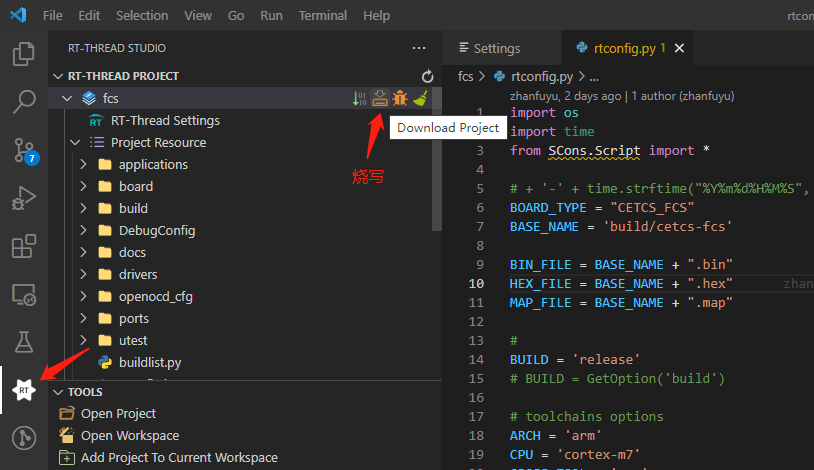Click the BUILD = 'release' line

(575, 359)
